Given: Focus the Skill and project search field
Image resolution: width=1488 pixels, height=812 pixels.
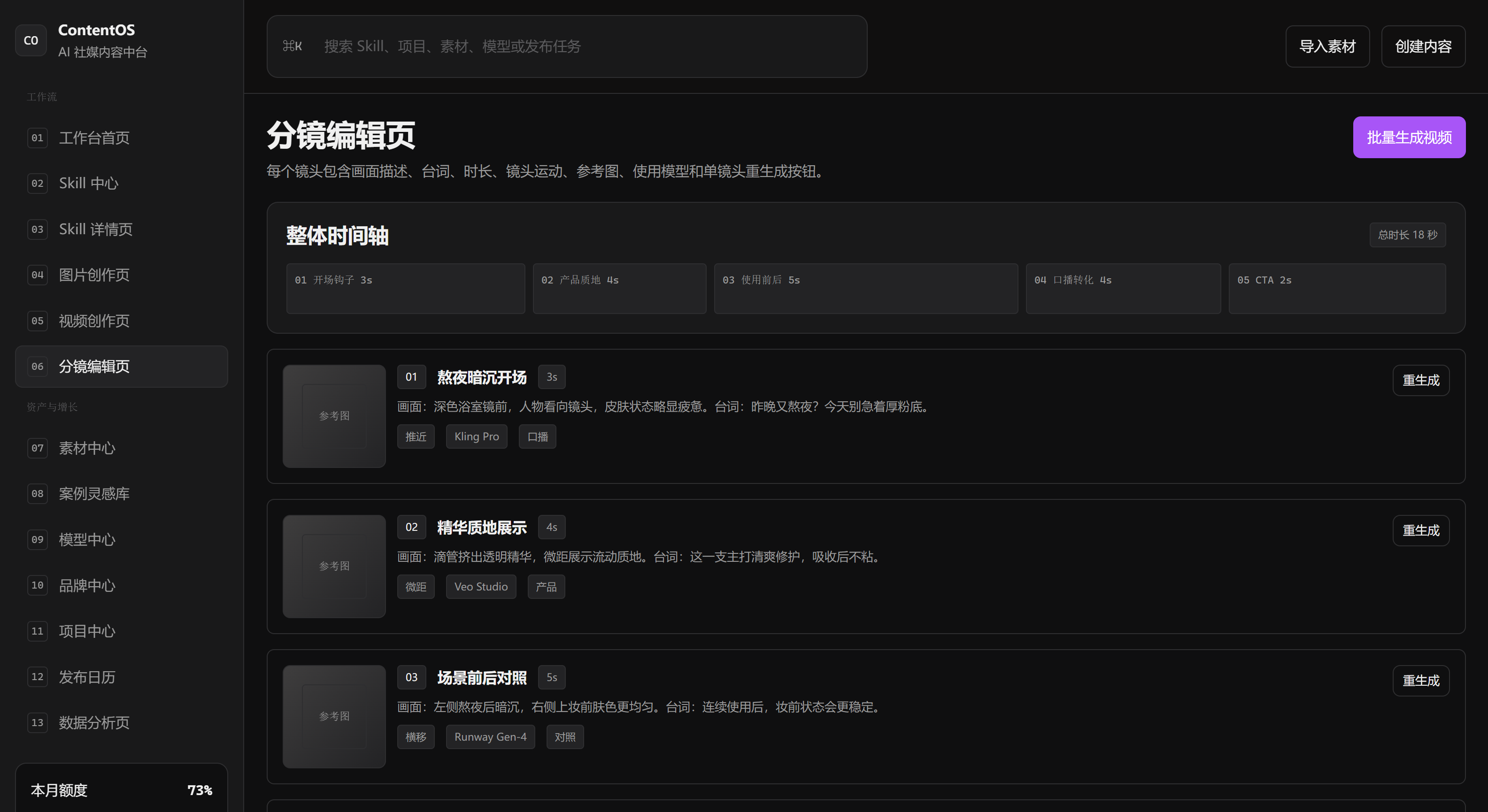Looking at the screenshot, I should point(567,46).
